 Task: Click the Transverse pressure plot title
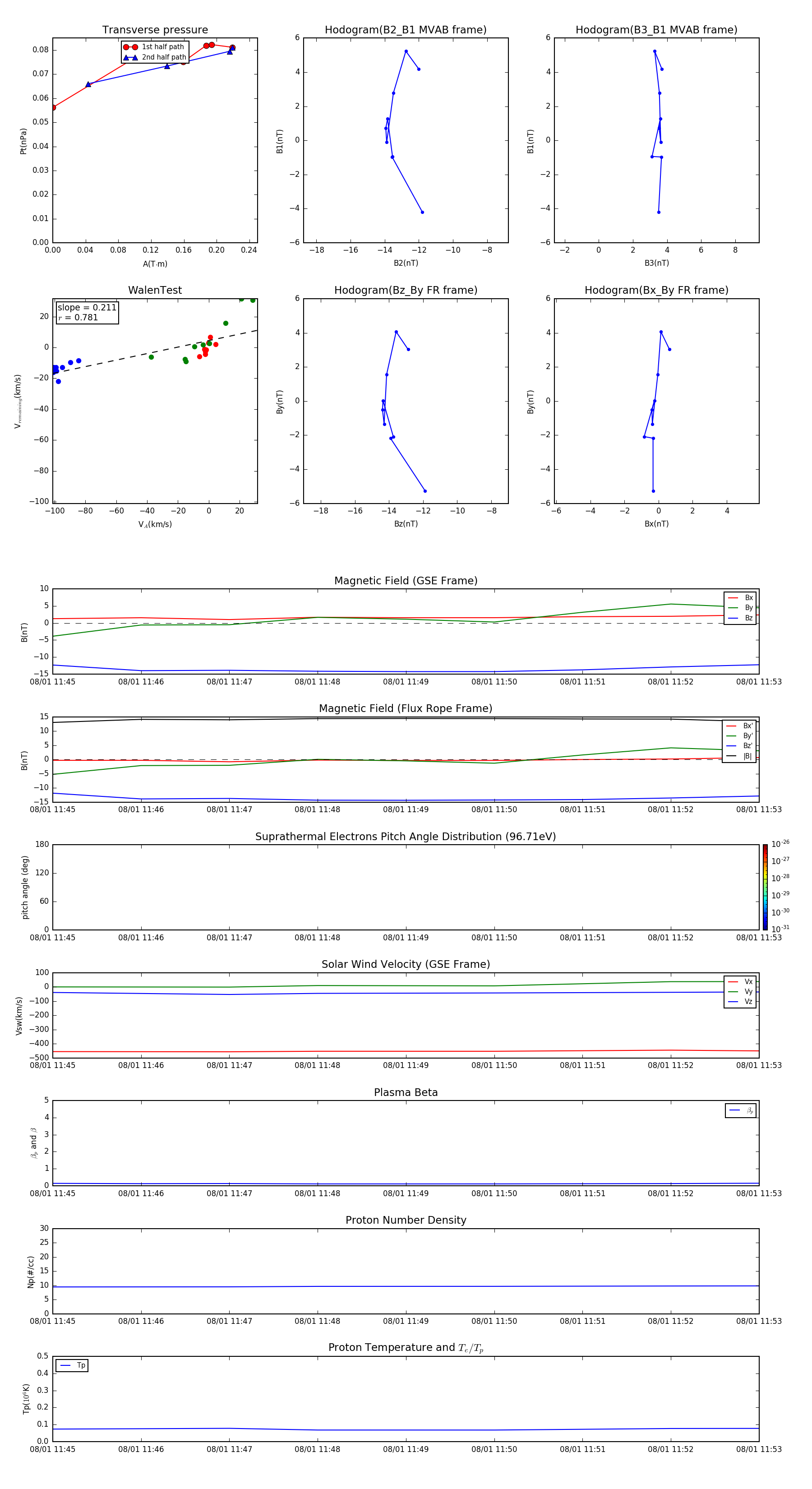click(155, 30)
